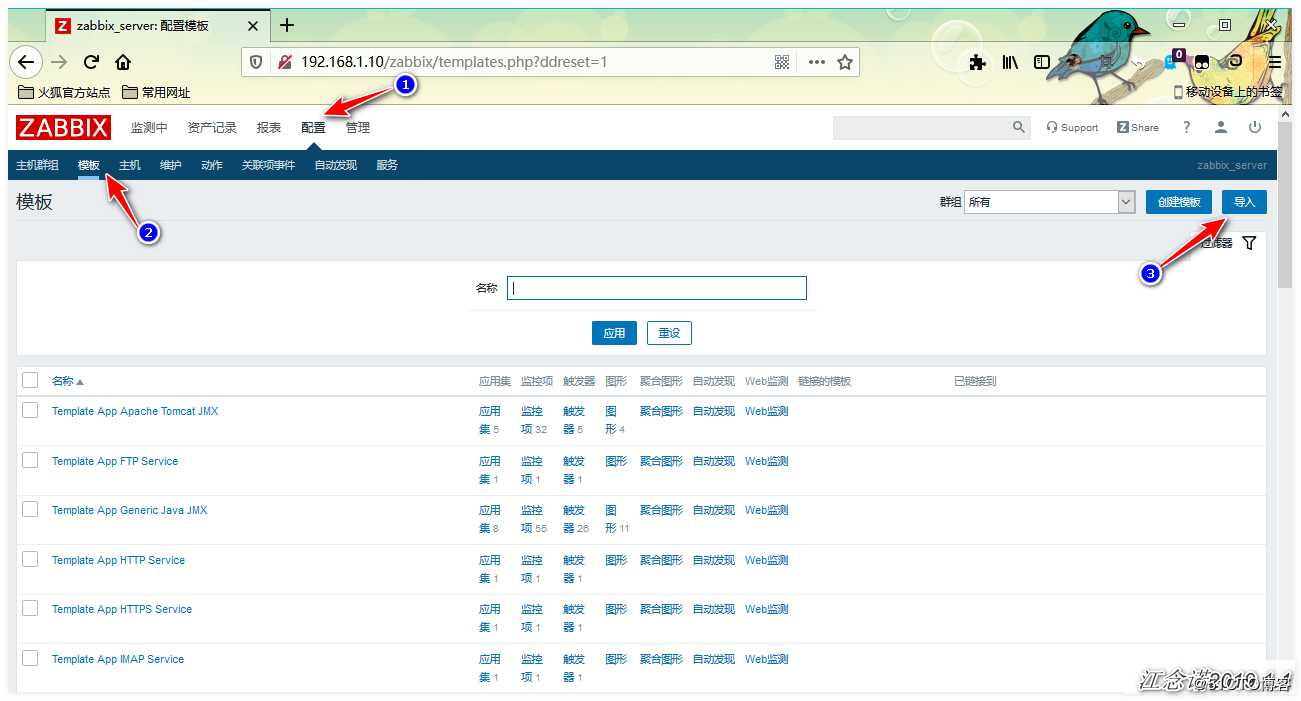The height and width of the screenshot is (701, 1301).
Task: Open Template App IMAP Service link
Action: point(118,659)
